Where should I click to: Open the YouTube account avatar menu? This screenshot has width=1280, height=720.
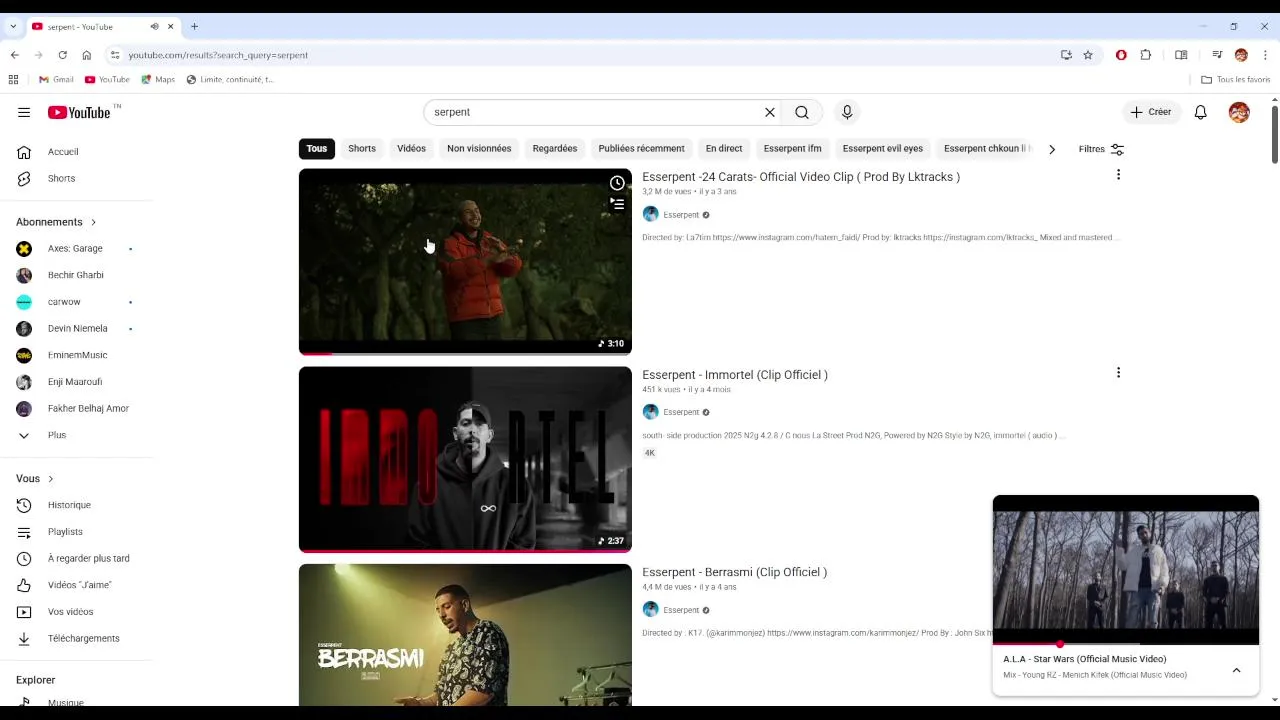(1239, 112)
